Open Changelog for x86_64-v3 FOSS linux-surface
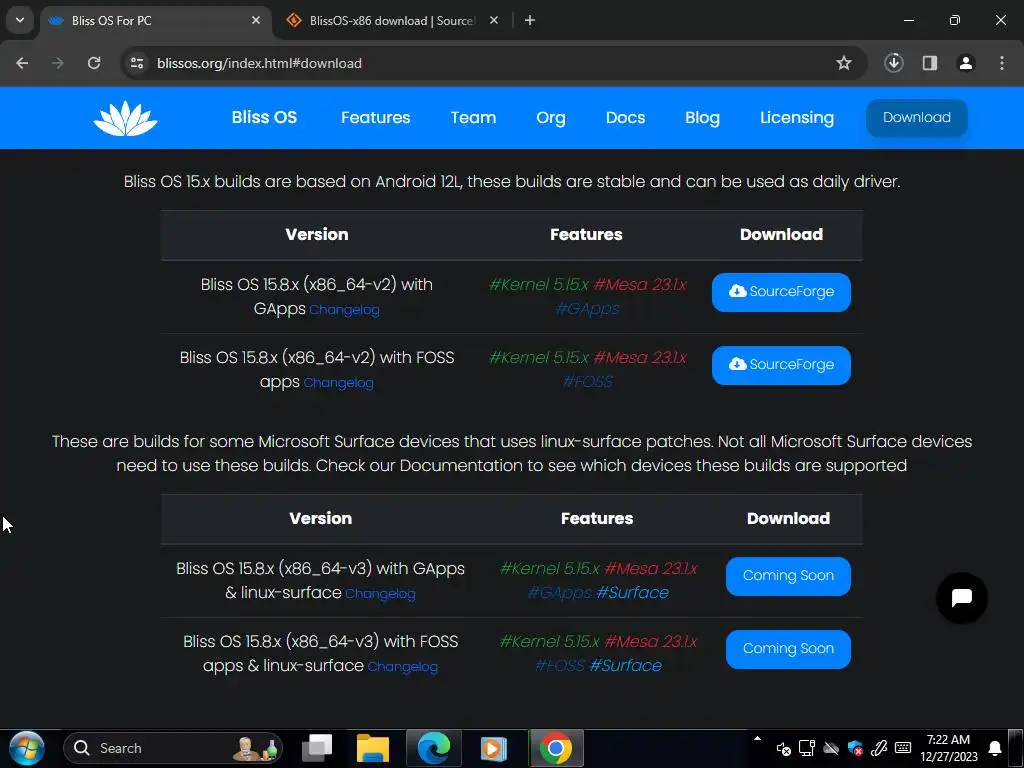Screen dimensions: 1024x768 click(402, 667)
